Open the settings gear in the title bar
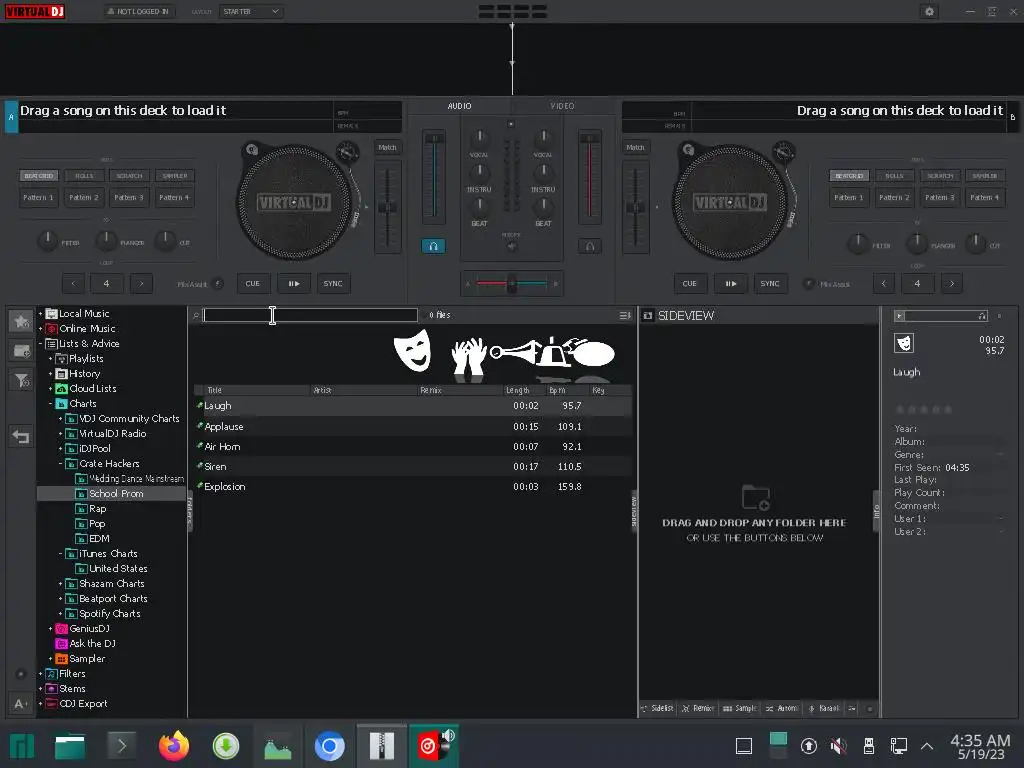The width and height of the screenshot is (1024, 768). (x=929, y=11)
